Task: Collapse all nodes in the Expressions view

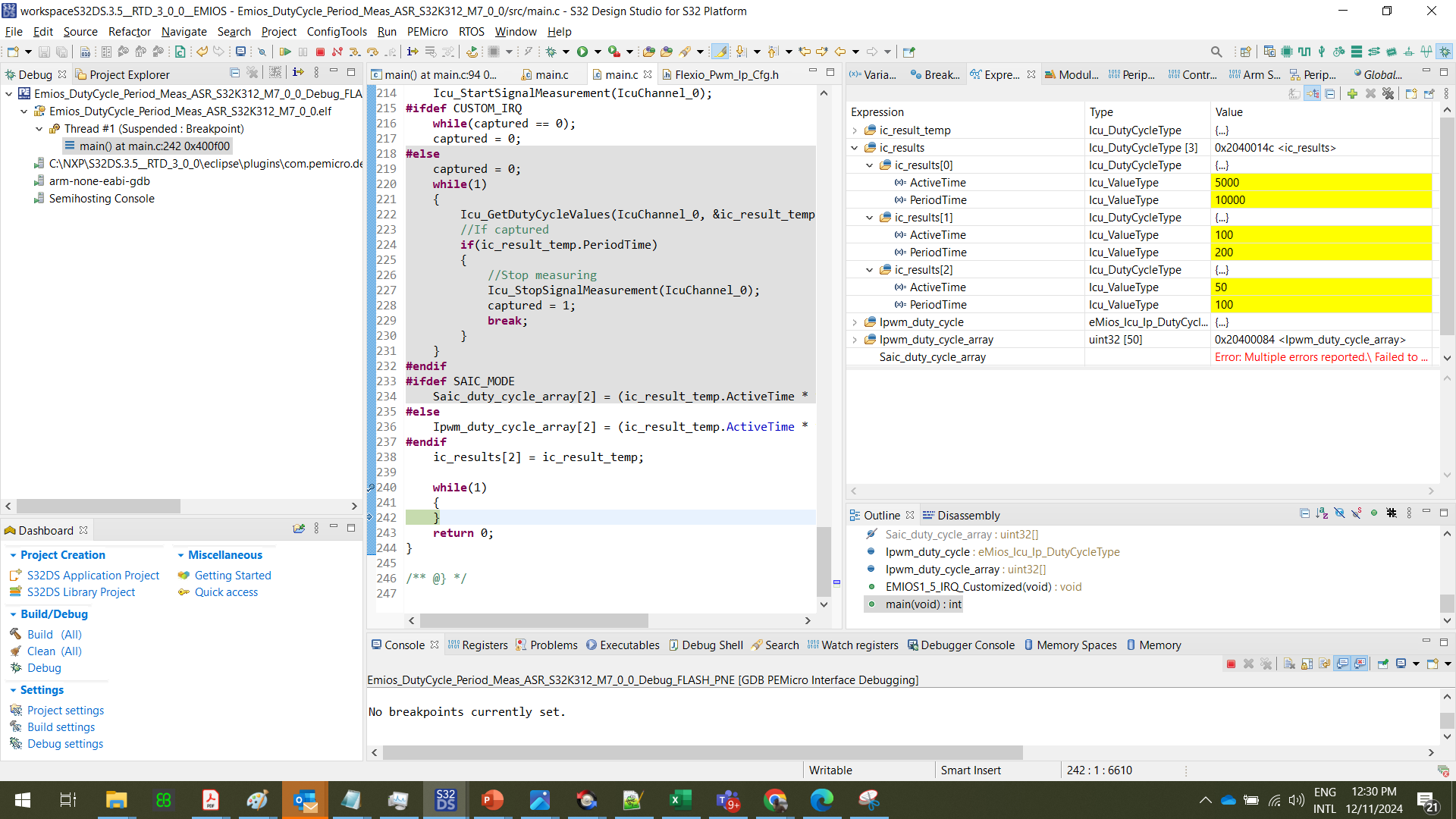Action: 1330,93
